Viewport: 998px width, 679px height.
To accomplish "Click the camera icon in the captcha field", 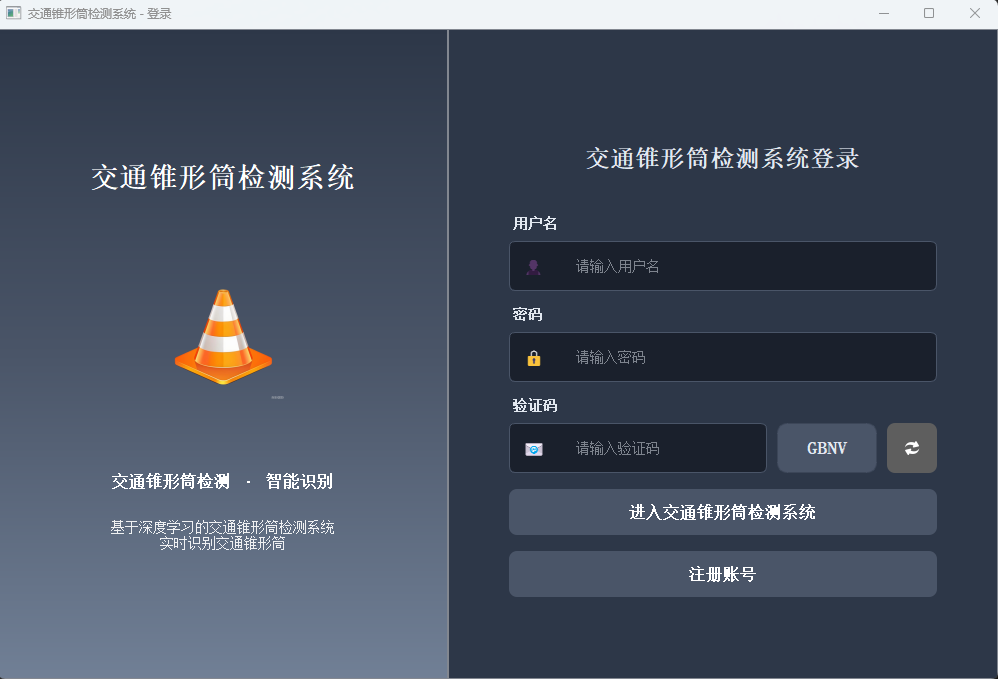I will pyautogui.click(x=534, y=448).
